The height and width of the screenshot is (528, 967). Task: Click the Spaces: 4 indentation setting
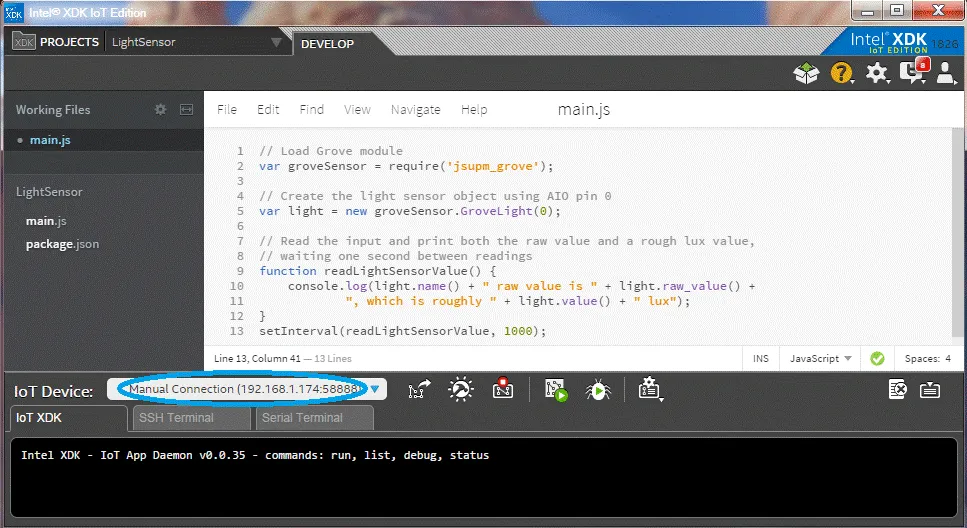coord(926,358)
